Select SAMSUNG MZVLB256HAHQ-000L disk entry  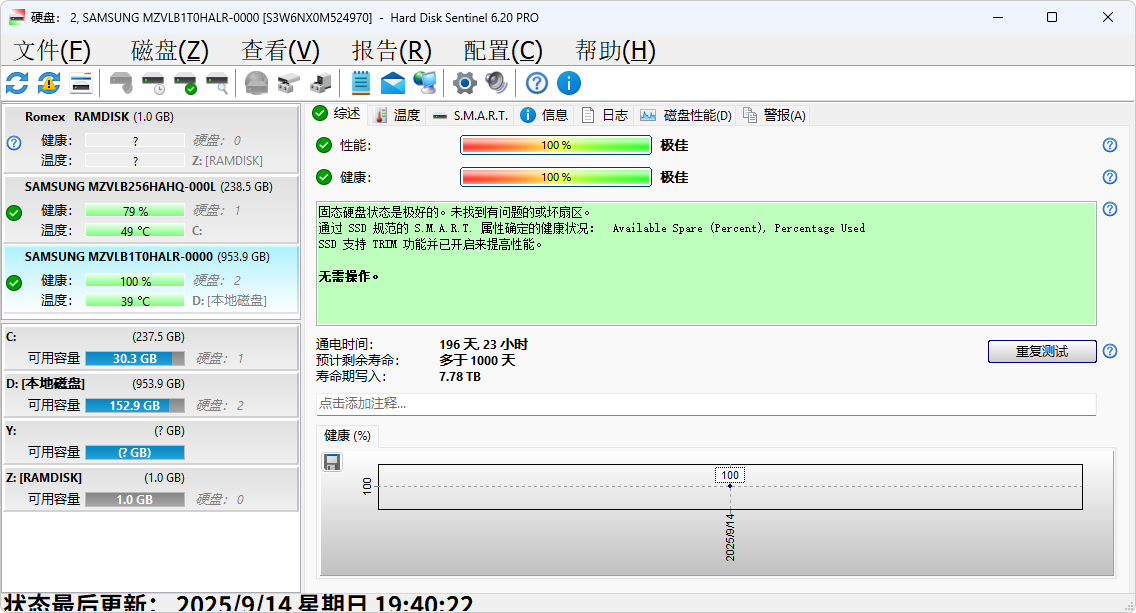(x=151, y=209)
